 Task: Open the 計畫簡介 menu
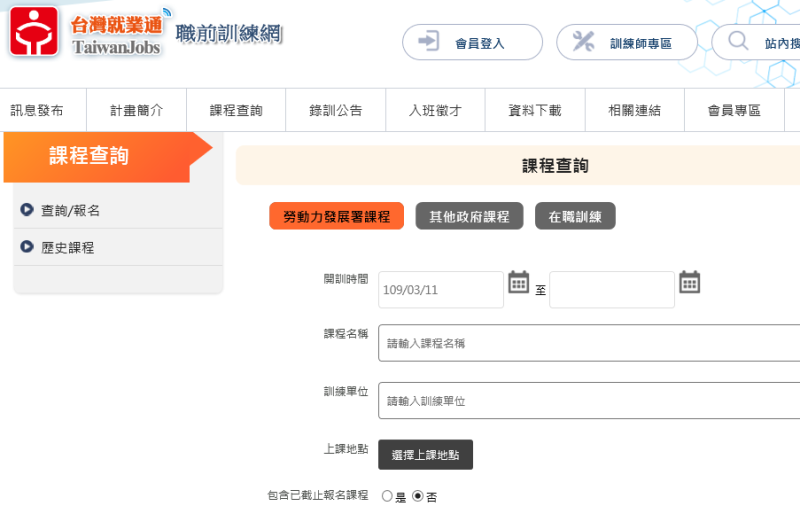click(137, 110)
